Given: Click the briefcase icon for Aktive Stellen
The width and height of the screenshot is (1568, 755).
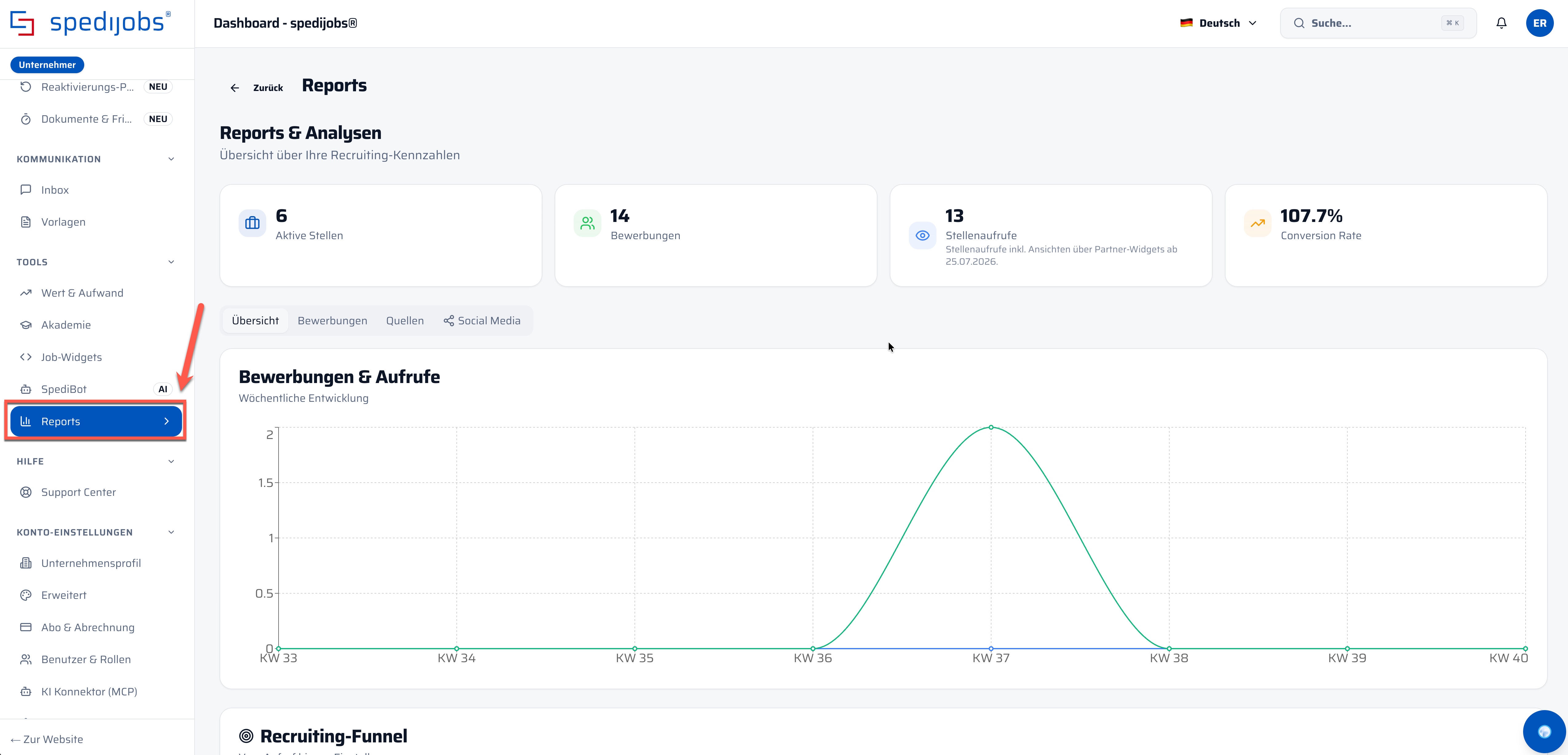Looking at the screenshot, I should click(x=252, y=223).
